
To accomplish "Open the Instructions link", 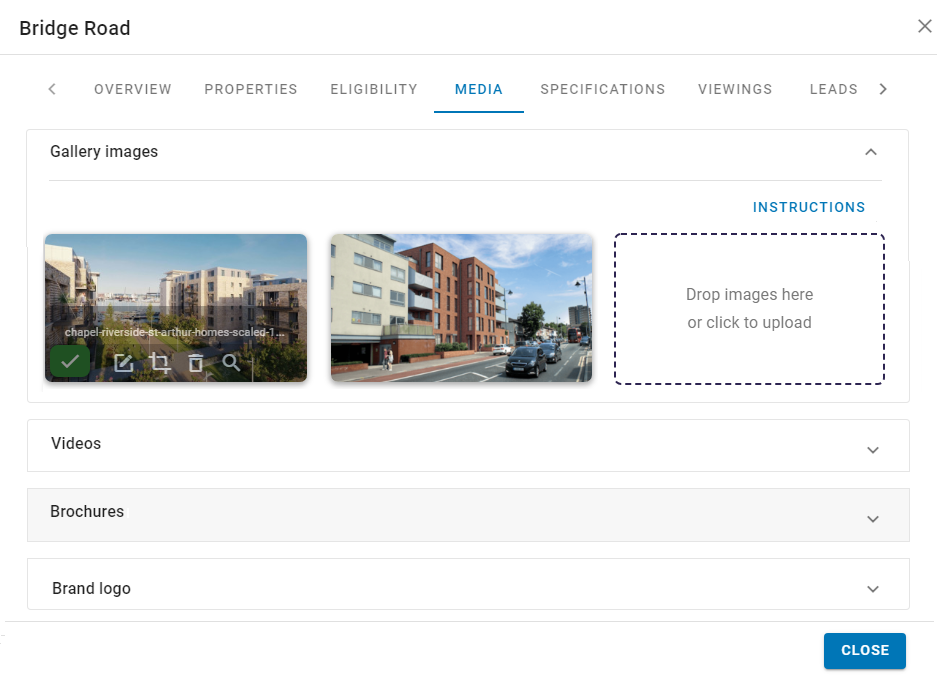I will 809,207.
